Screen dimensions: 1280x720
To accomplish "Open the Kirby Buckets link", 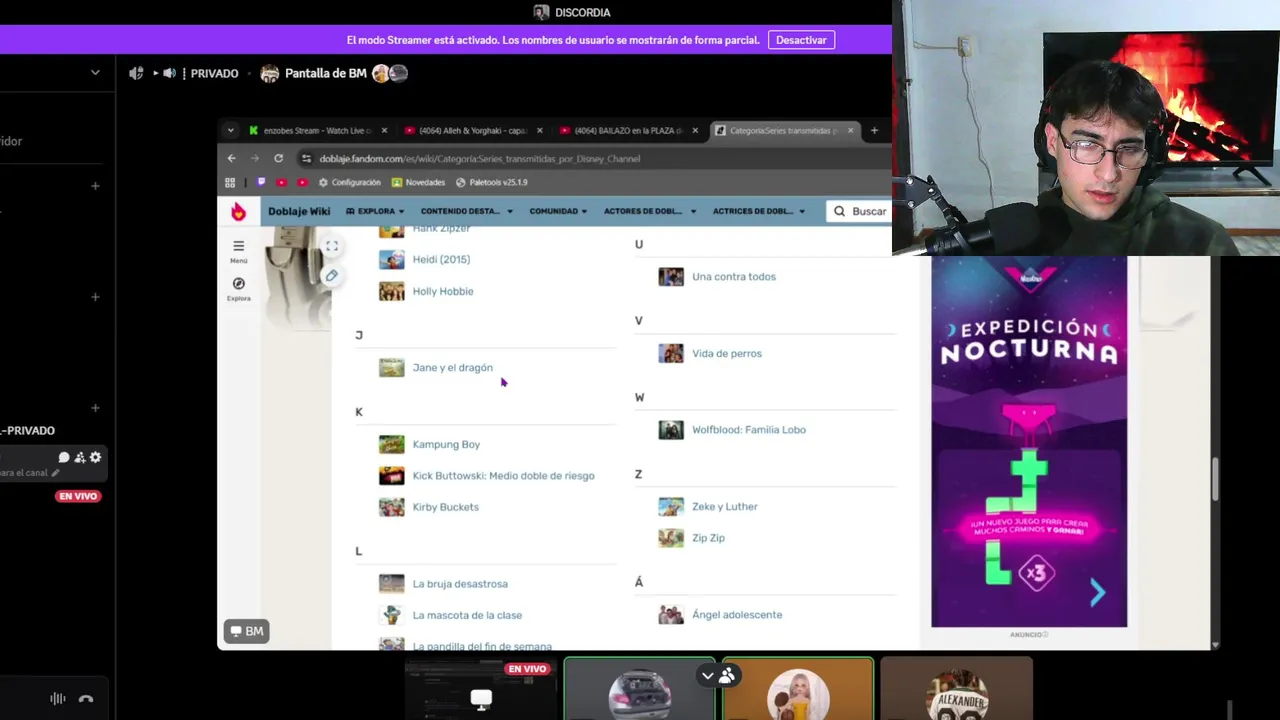I will tap(445, 507).
